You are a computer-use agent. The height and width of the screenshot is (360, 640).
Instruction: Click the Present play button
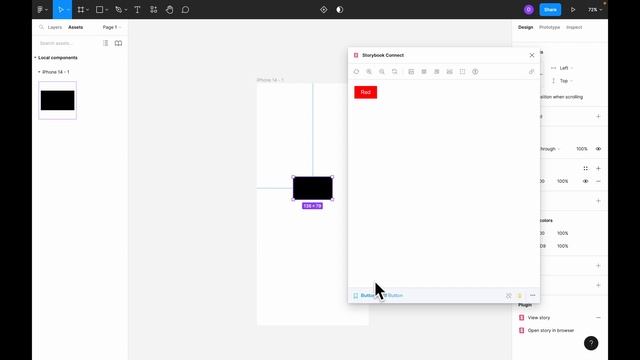(573, 9)
